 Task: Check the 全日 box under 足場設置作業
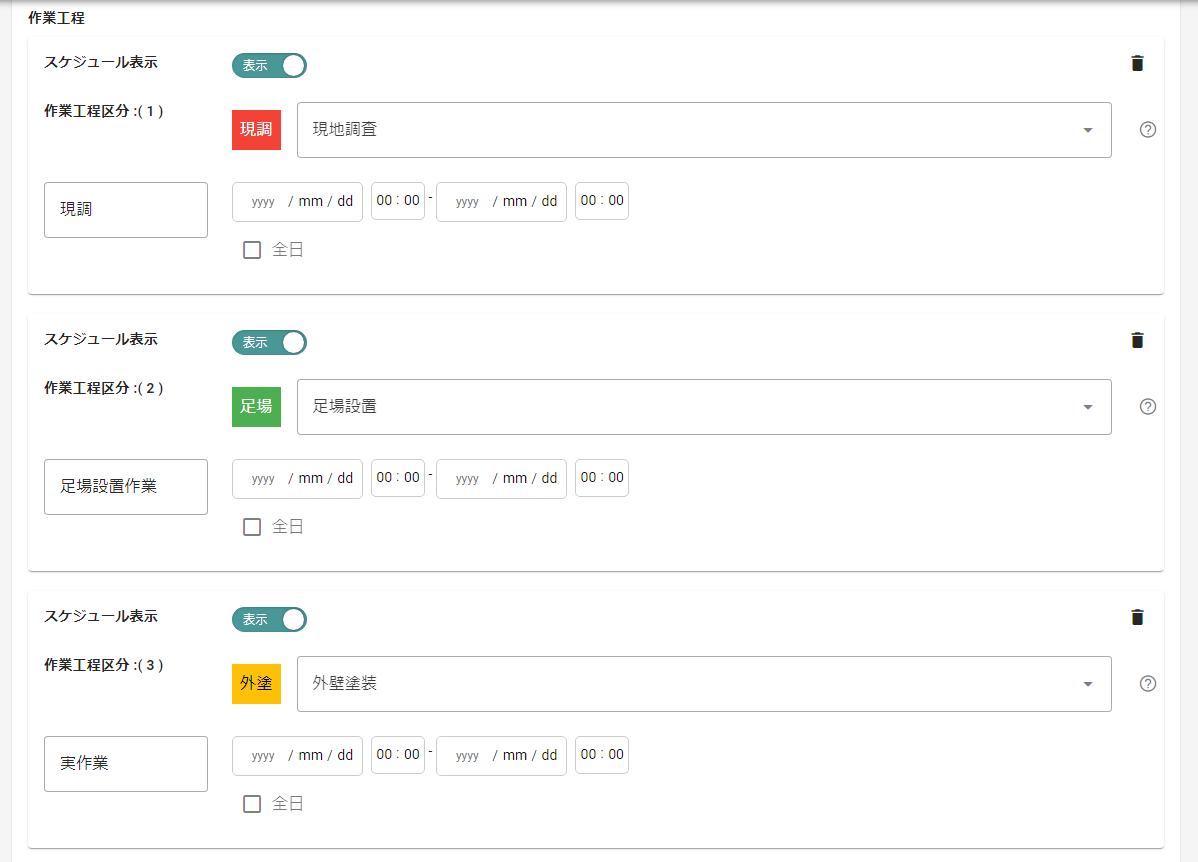coord(252,527)
